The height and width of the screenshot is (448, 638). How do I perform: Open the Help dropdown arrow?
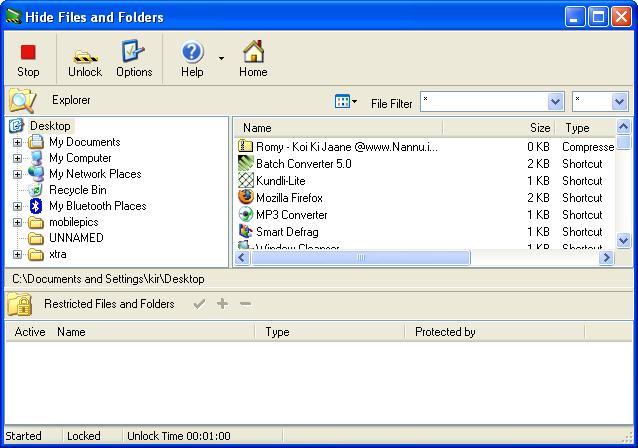coord(221,59)
